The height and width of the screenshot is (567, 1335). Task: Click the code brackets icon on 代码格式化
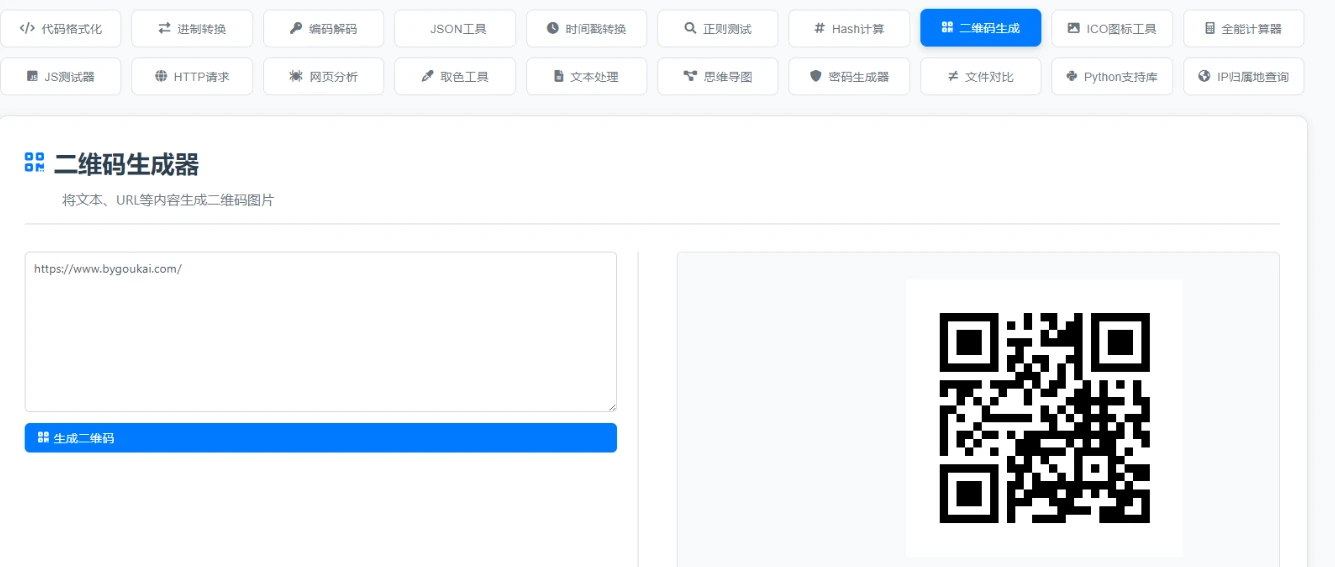pyautogui.click(x=27, y=29)
